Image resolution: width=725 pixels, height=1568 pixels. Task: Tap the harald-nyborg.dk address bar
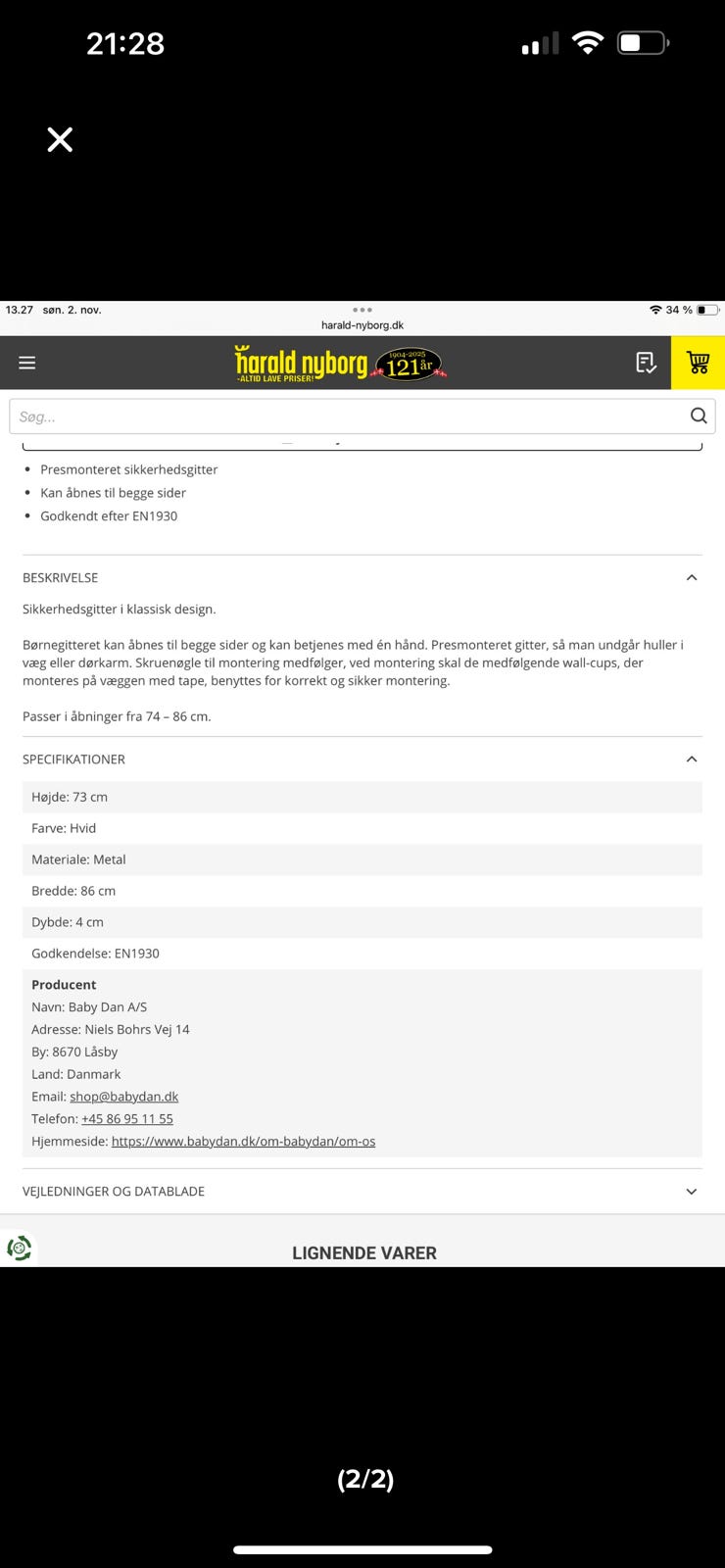pos(362,325)
